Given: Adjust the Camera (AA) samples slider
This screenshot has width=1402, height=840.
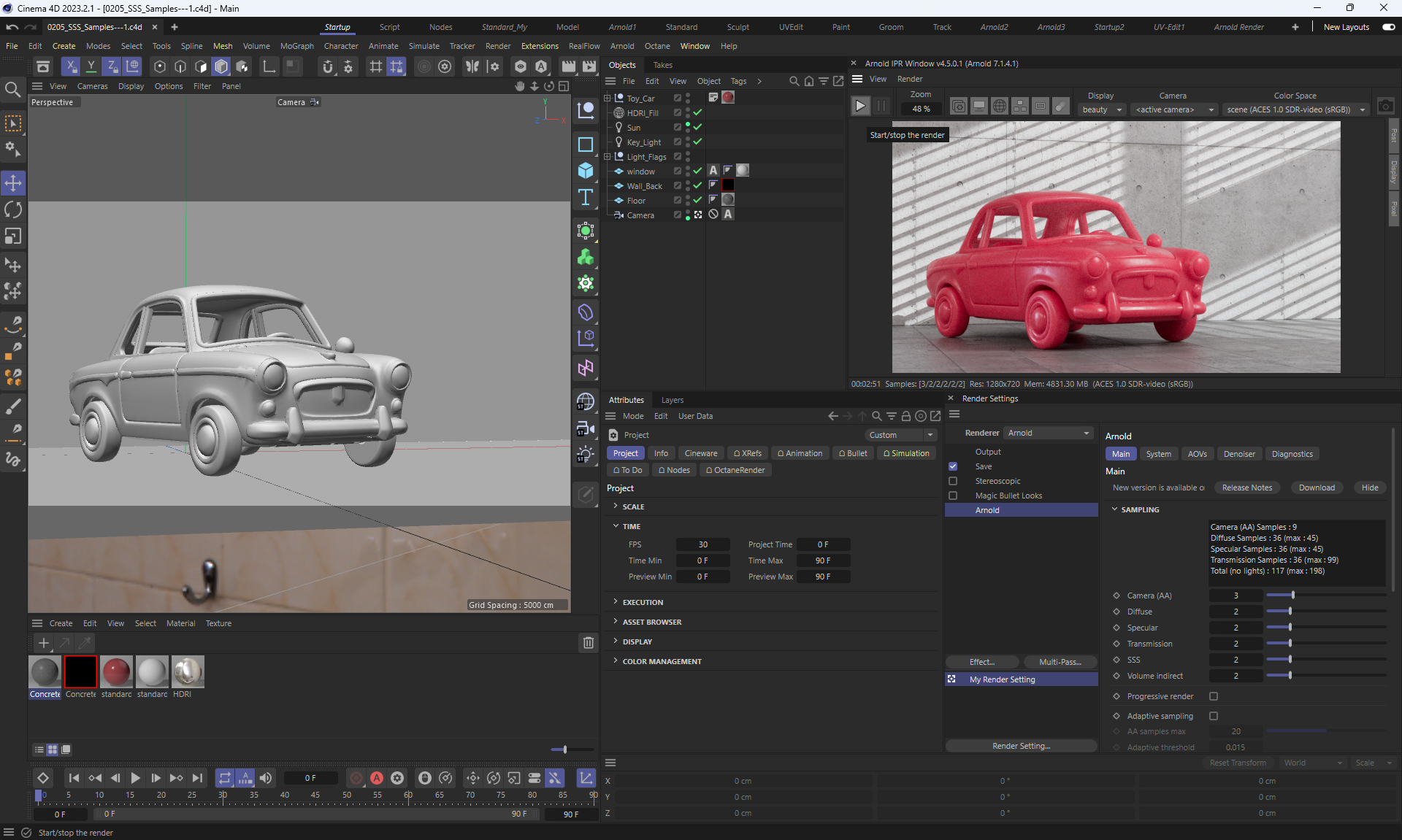Looking at the screenshot, I should [x=1292, y=596].
